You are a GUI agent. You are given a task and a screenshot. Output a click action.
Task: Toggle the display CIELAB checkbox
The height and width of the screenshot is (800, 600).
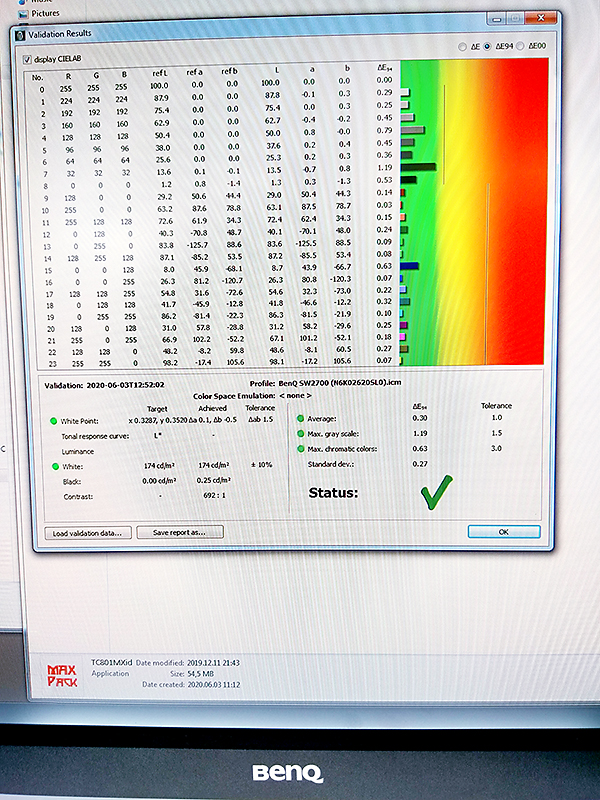27,60
